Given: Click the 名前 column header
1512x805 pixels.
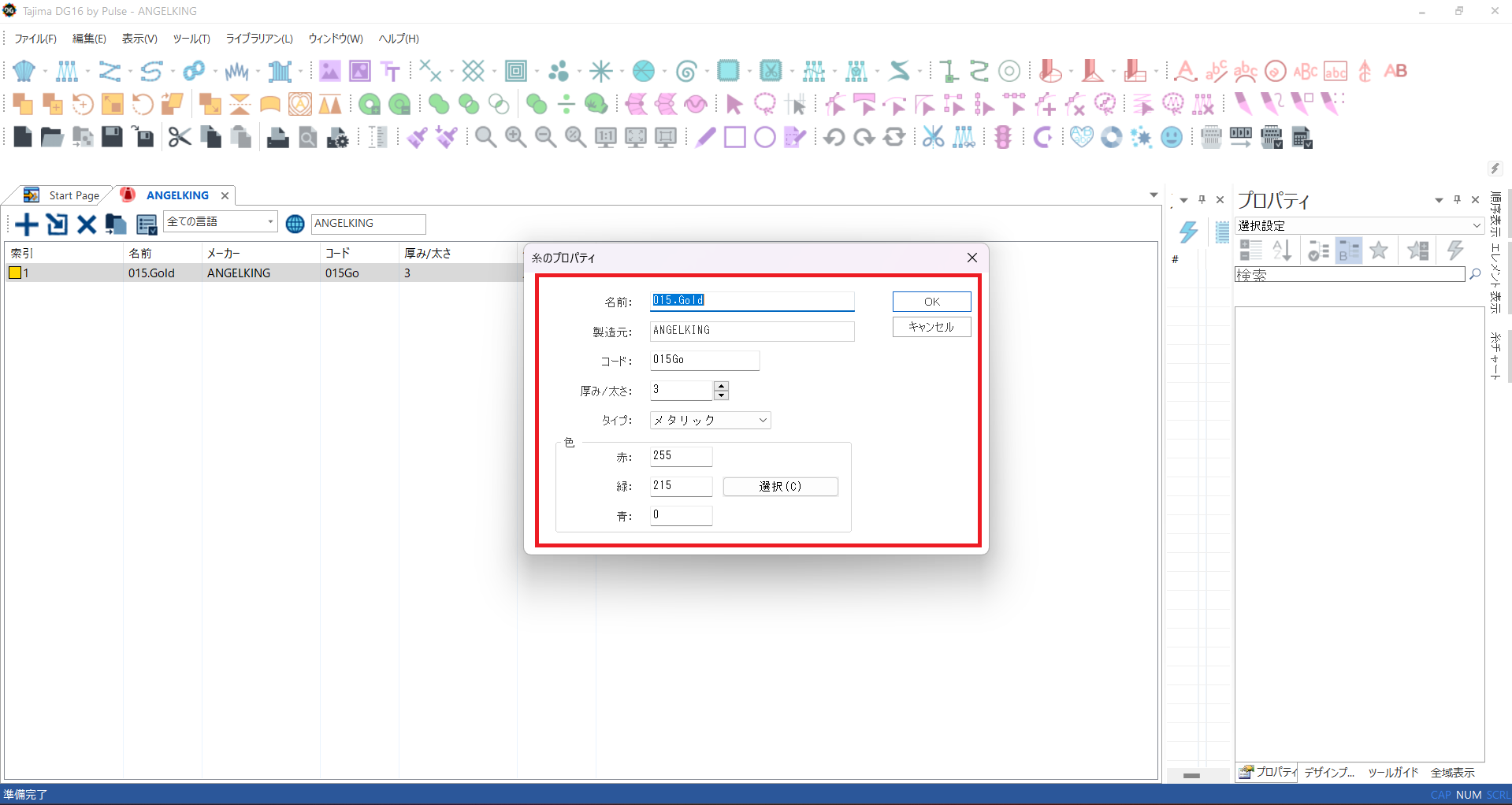Looking at the screenshot, I should click(163, 253).
